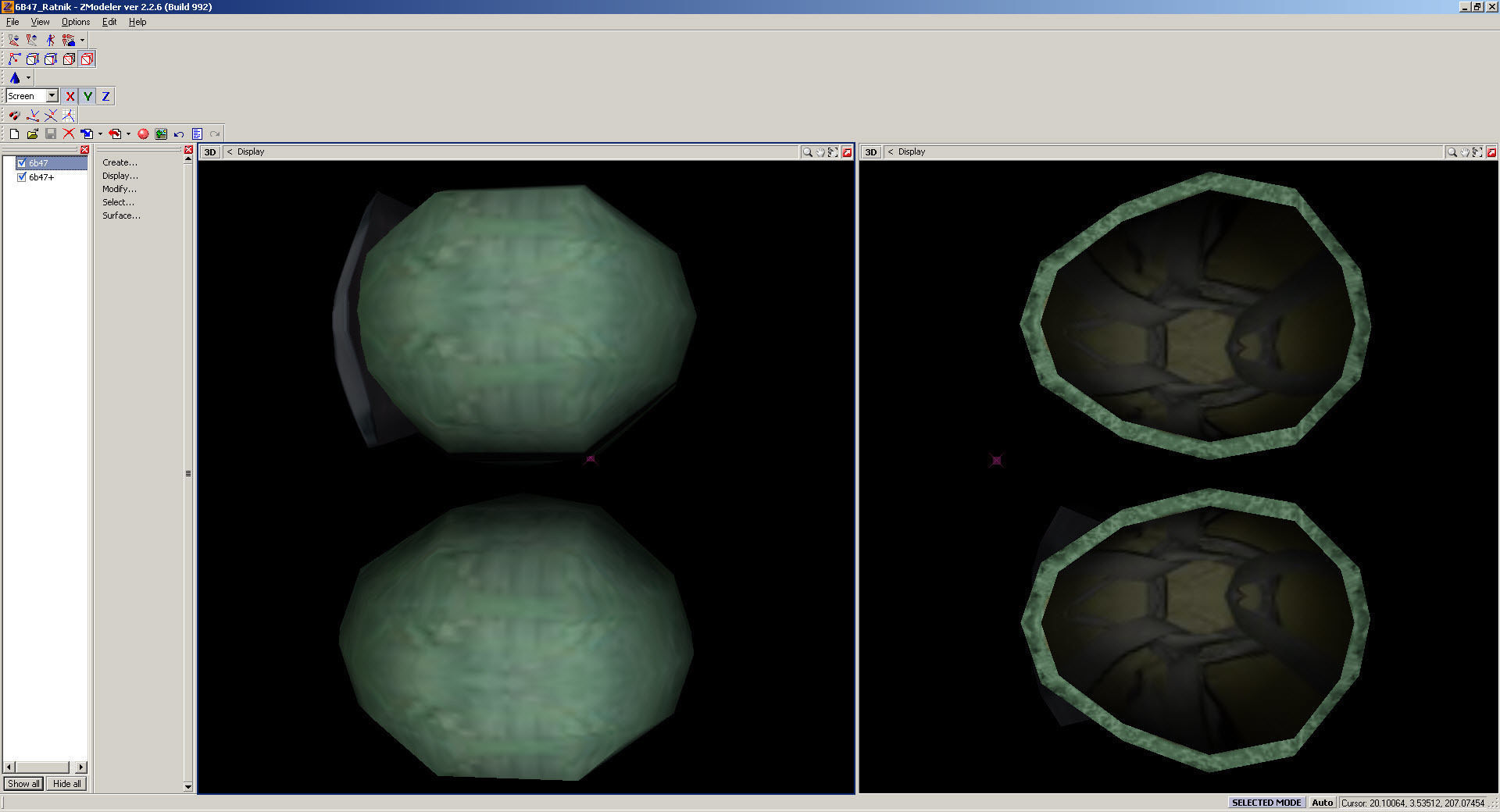Click the grayed Redo arrow
This screenshot has height=812, width=1500.
tap(215, 134)
